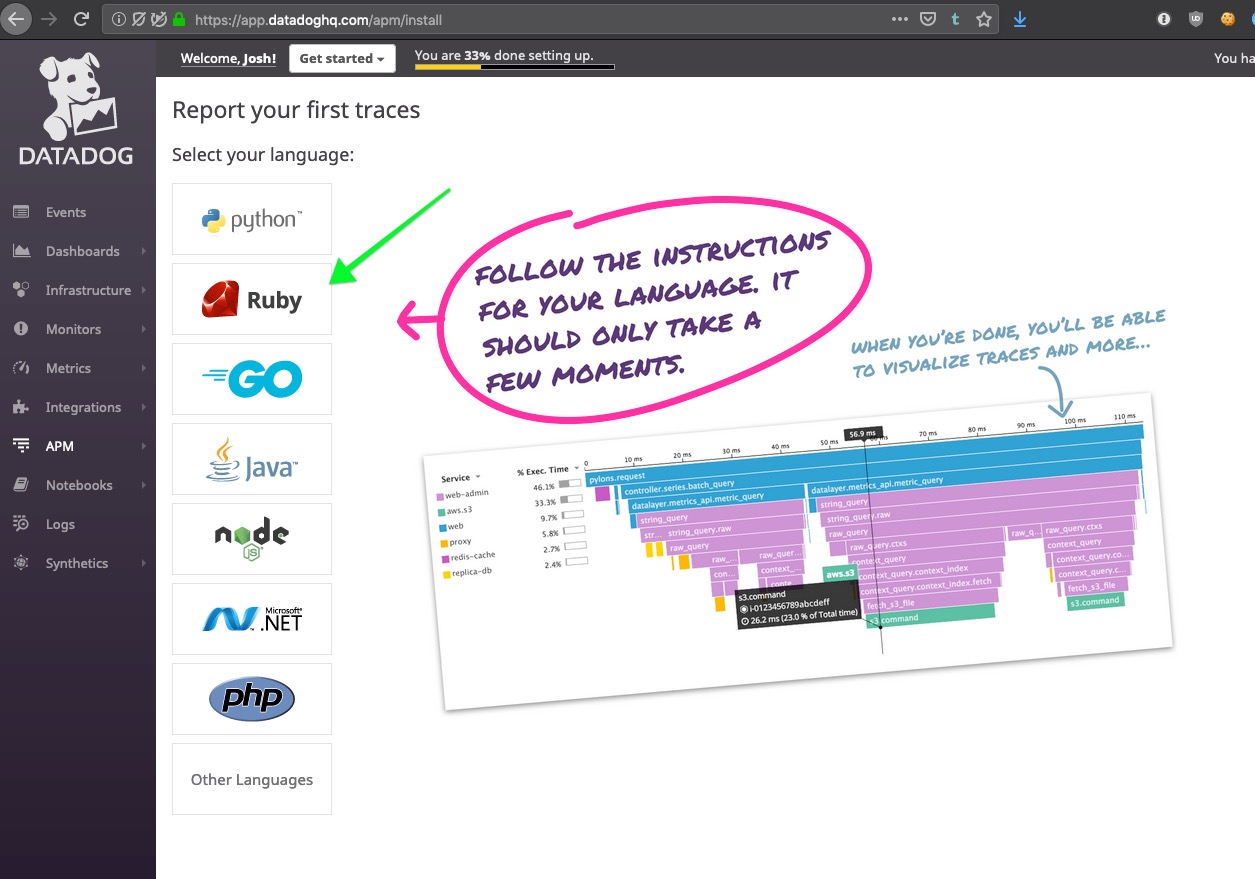
Task: Click the "Select your language:" label
Action: coord(263,155)
